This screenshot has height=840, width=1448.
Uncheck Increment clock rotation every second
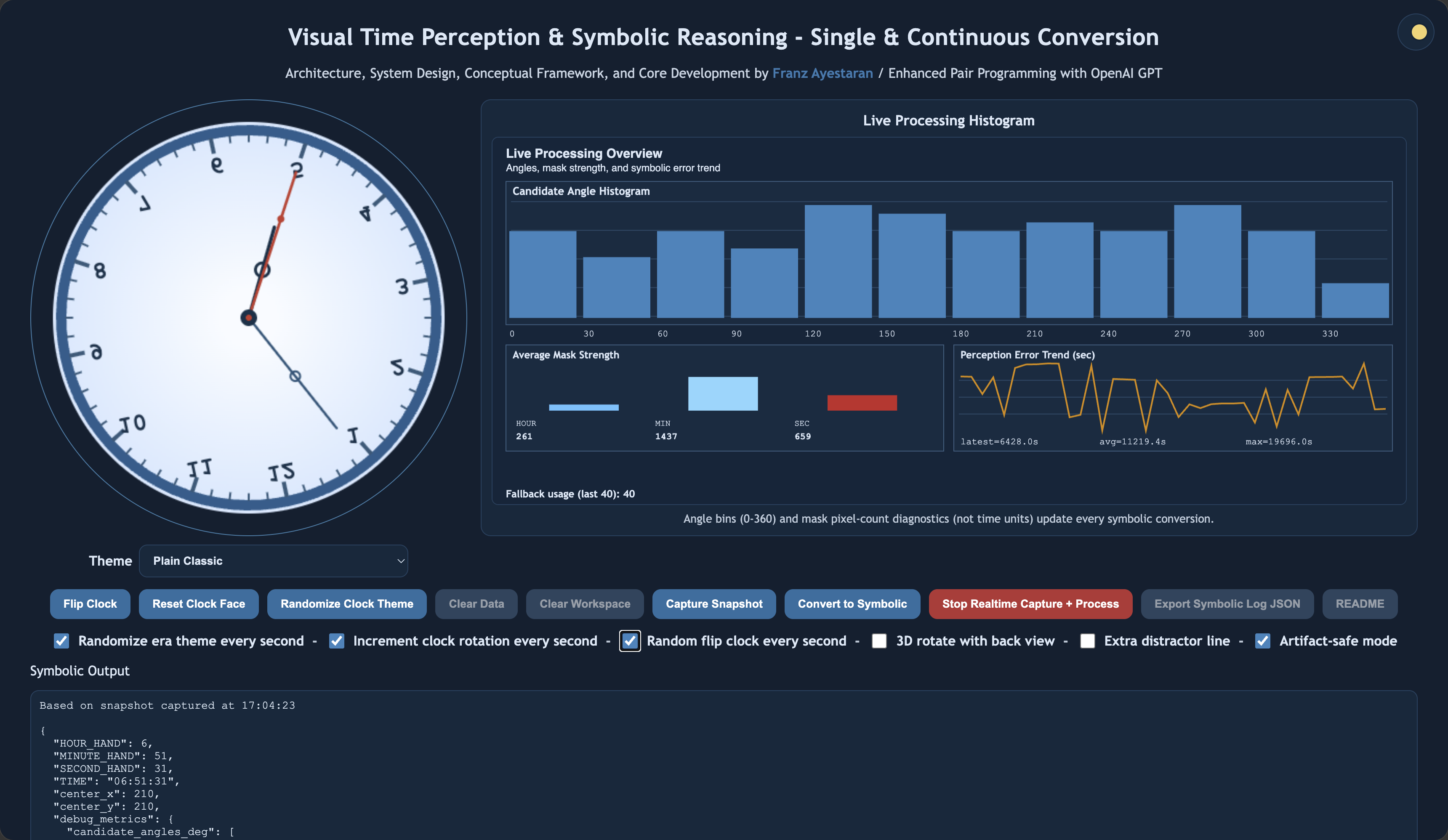pyautogui.click(x=337, y=641)
